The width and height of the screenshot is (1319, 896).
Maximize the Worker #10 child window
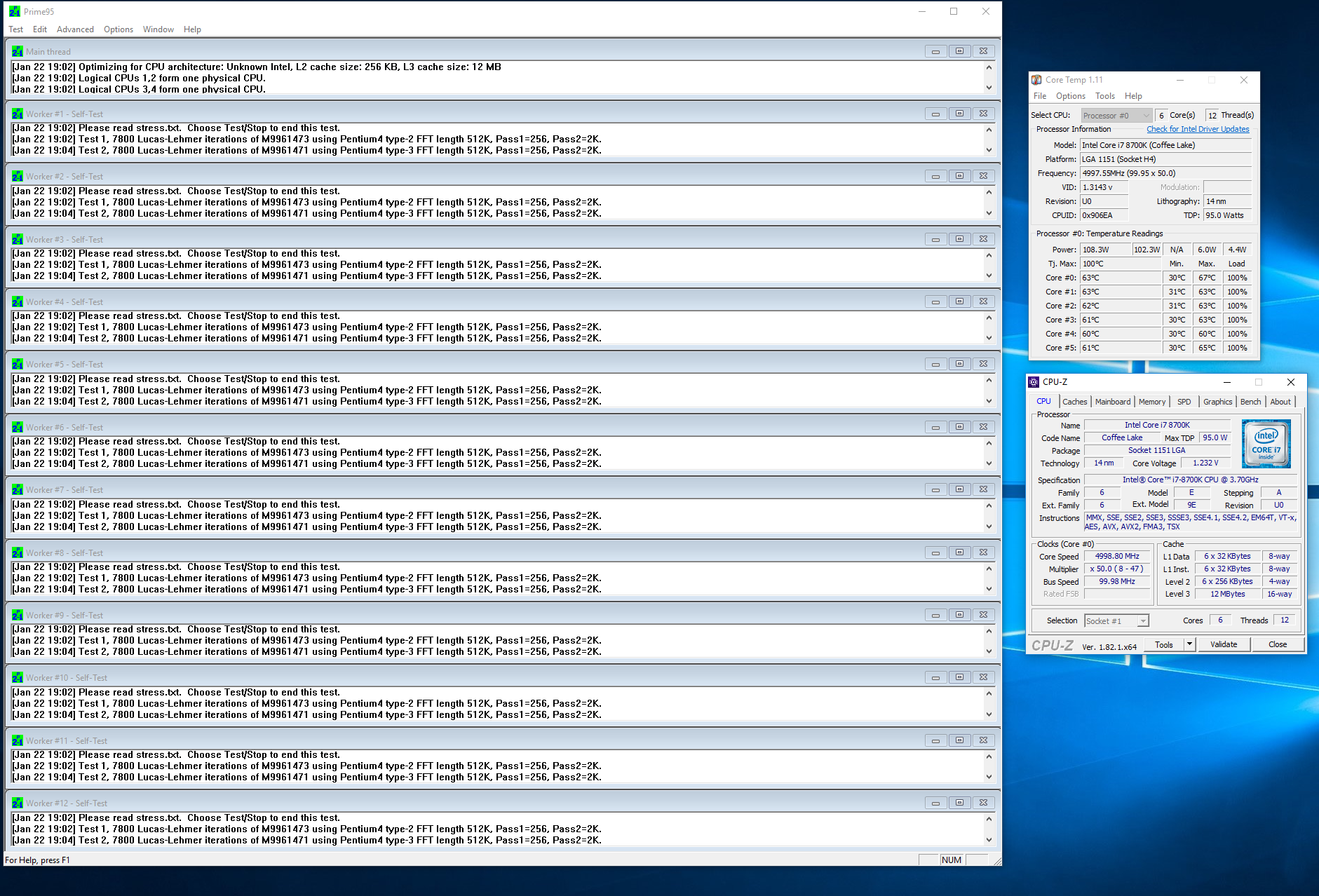point(959,677)
